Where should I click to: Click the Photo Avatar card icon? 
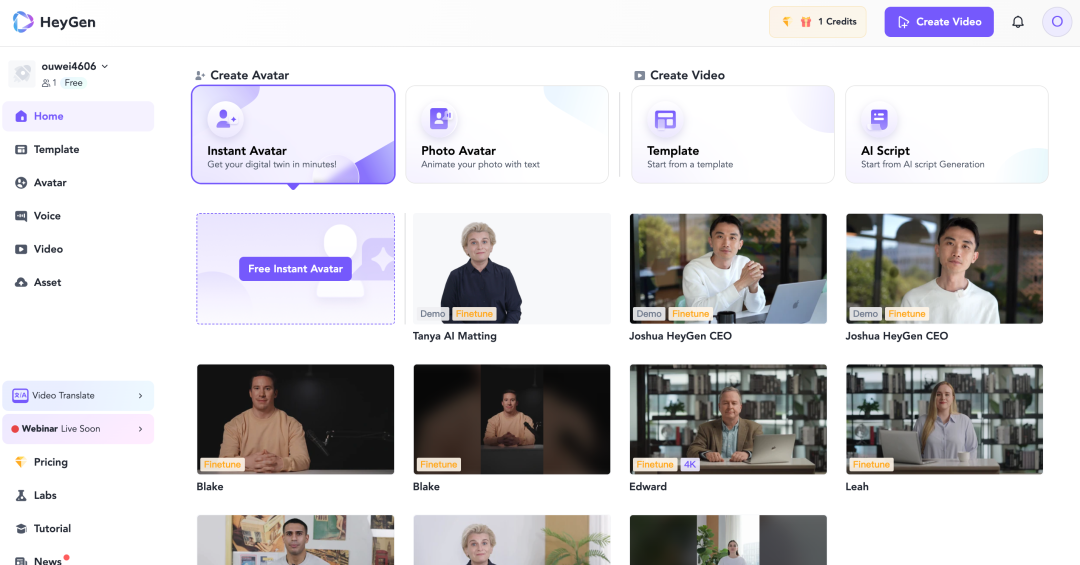(x=439, y=119)
